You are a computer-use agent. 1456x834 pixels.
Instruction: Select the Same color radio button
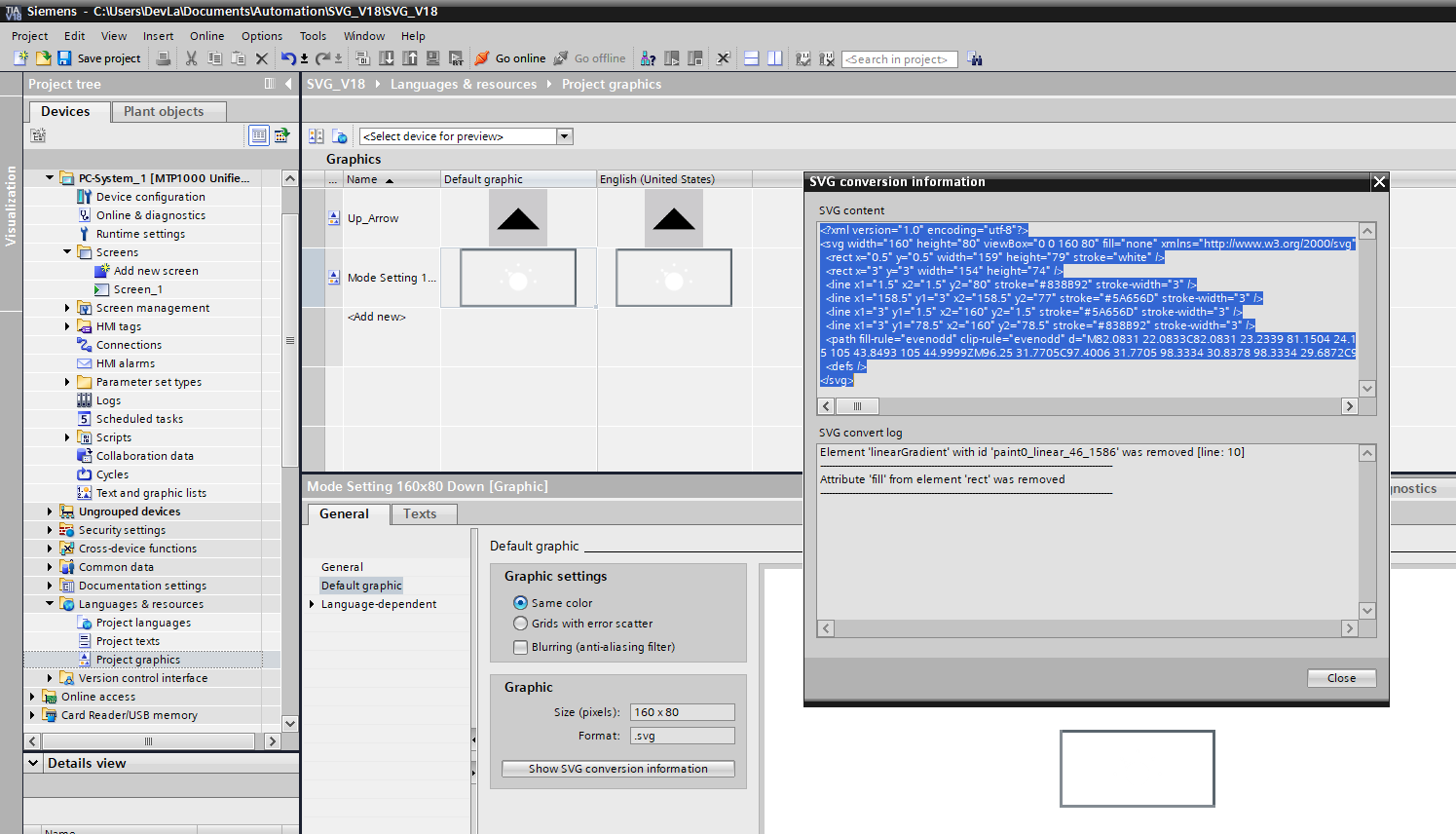point(520,603)
